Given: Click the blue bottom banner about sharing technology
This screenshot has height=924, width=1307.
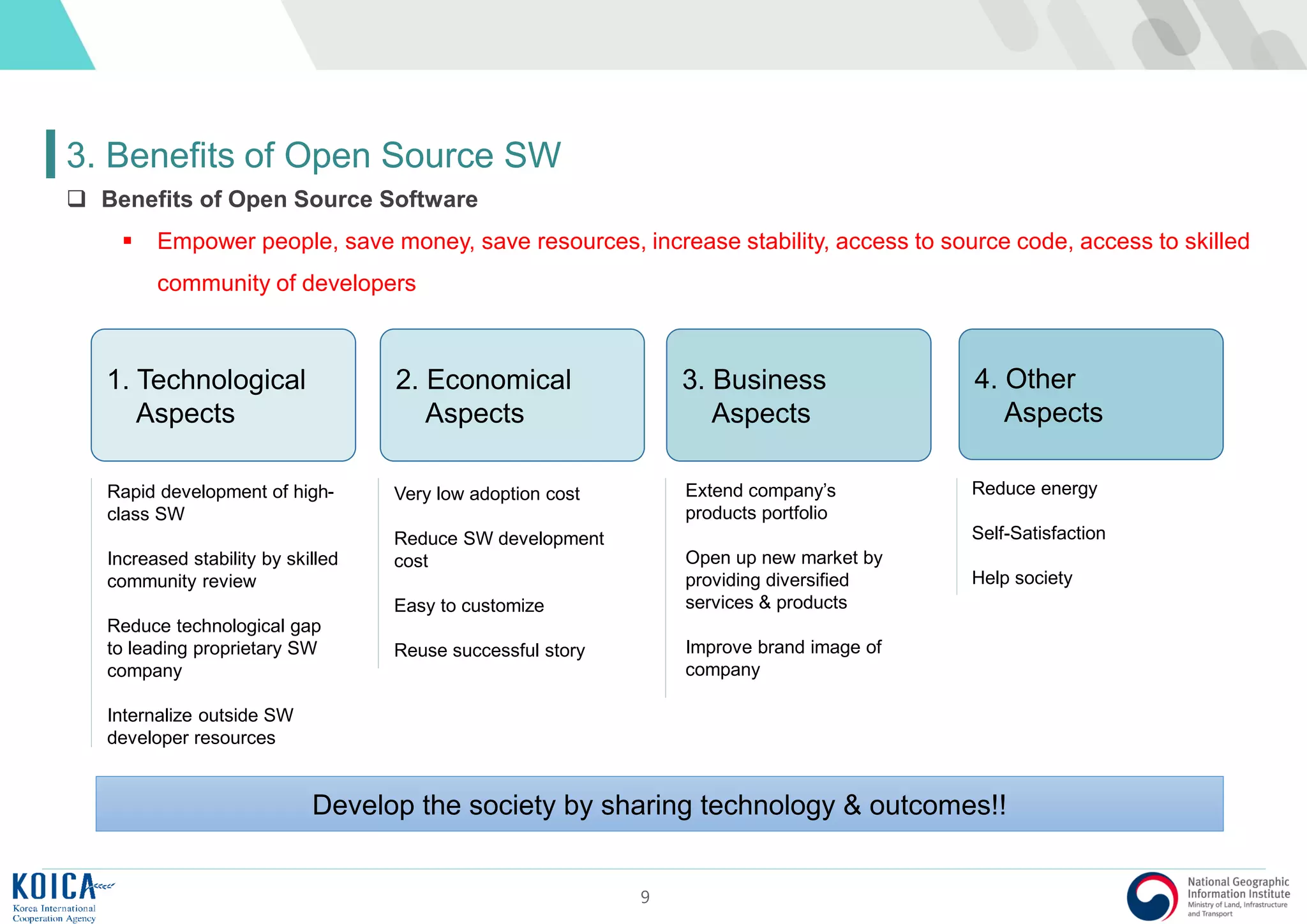Looking at the screenshot, I should [659, 804].
